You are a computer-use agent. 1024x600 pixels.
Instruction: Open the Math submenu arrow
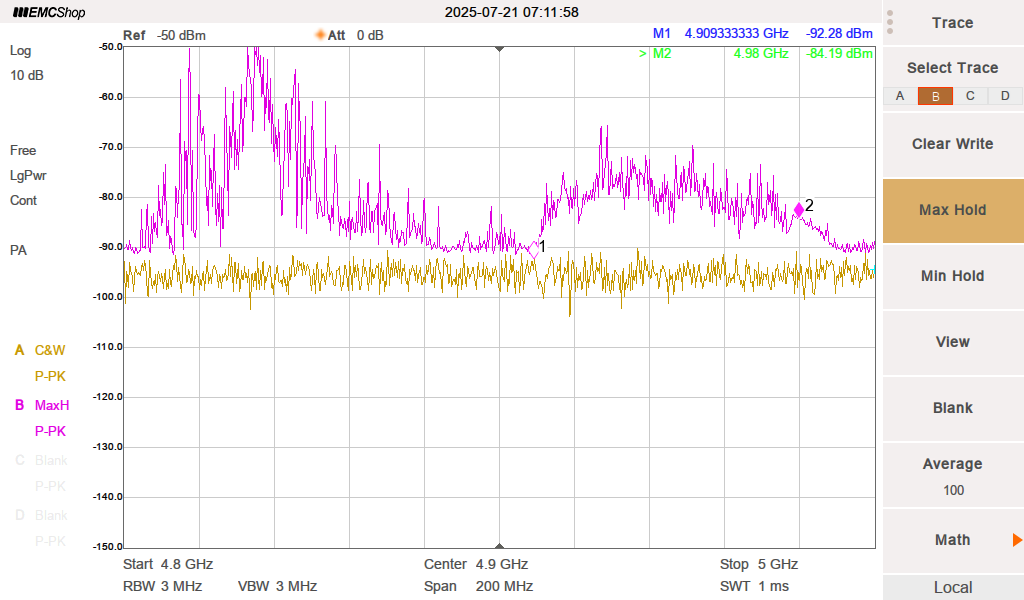point(1016,540)
